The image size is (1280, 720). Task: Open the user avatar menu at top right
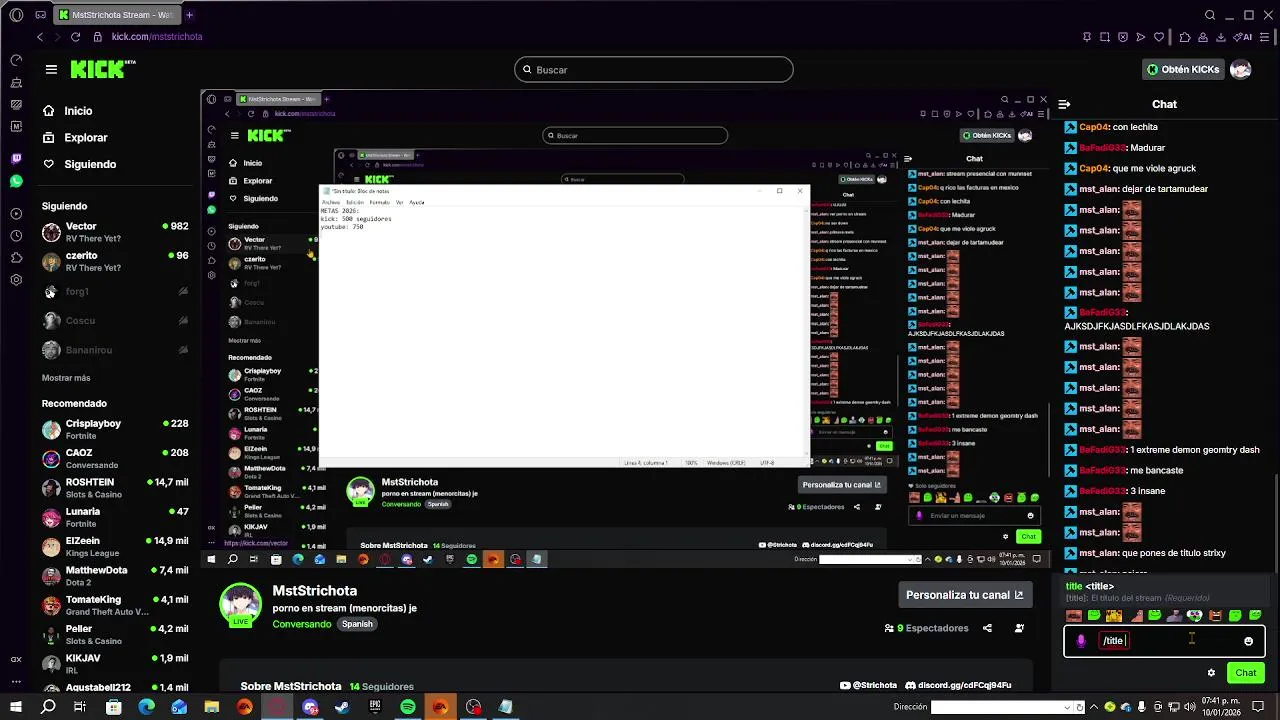(1240, 69)
